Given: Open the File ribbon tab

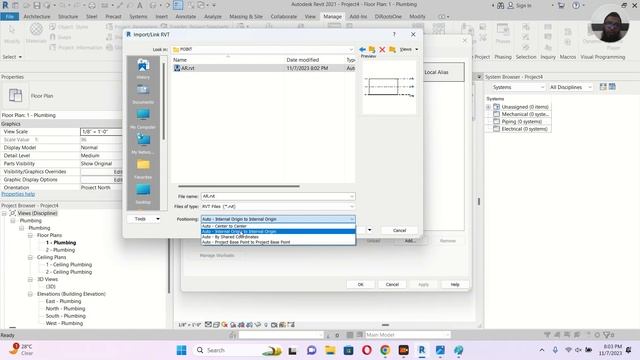Looking at the screenshot, I should (10, 17).
